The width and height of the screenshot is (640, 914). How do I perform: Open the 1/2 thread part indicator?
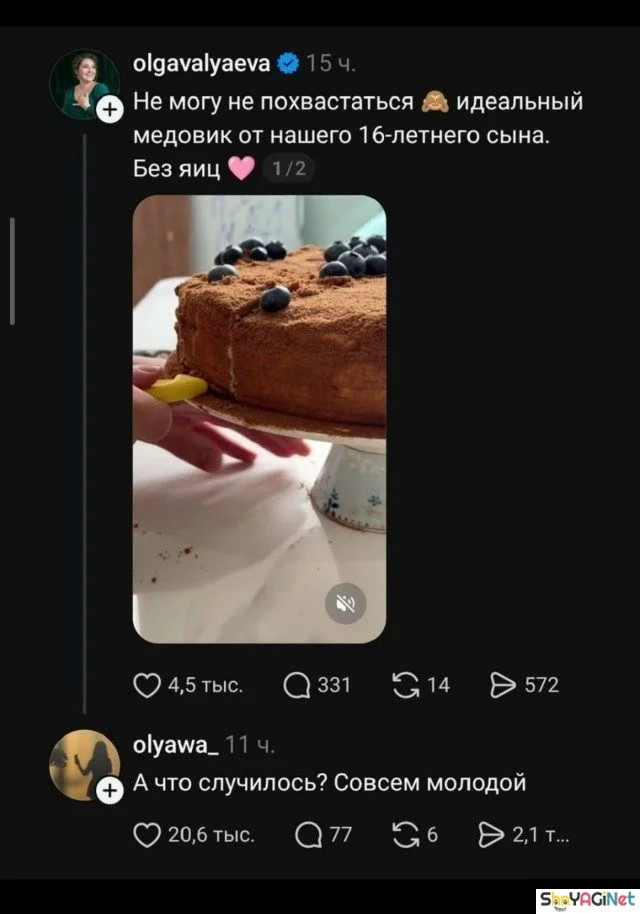coord(289,168)
